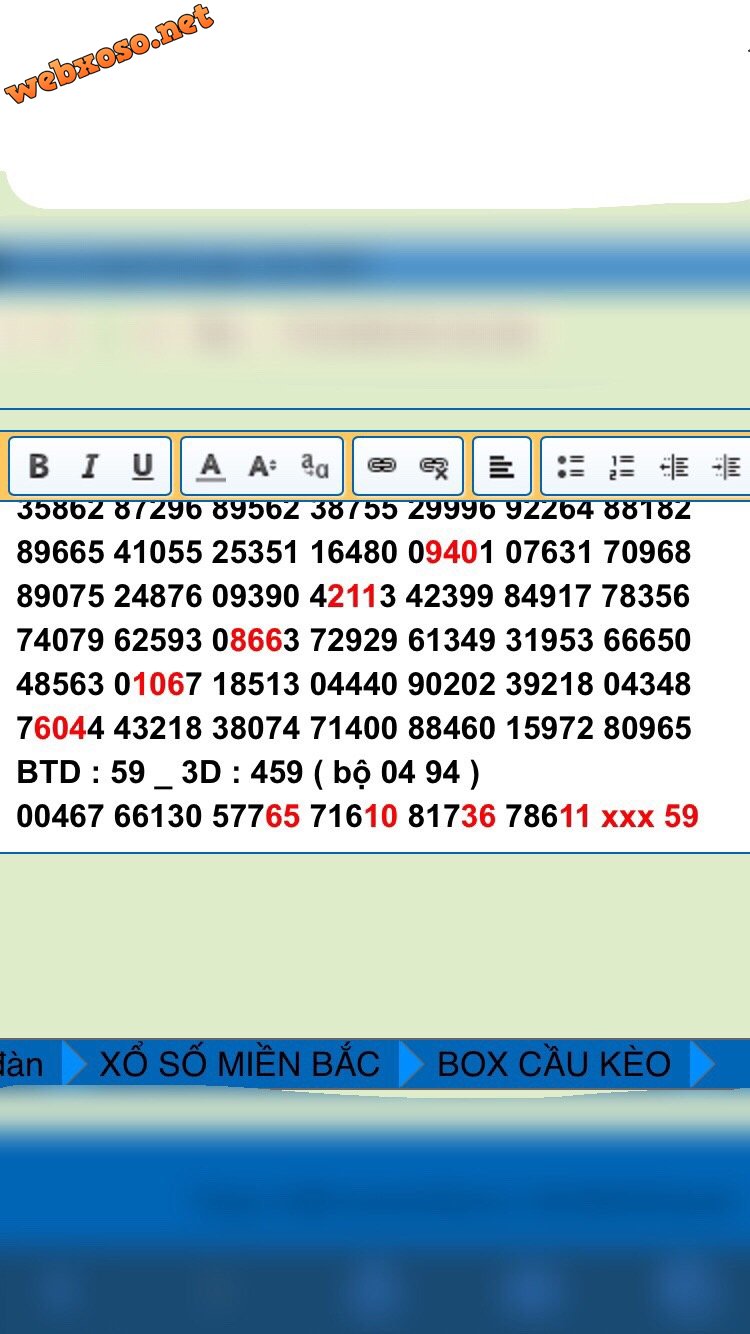Click the webxoso.net logo
This screenshot has height=1334, width=750.
tap(110, 54)
